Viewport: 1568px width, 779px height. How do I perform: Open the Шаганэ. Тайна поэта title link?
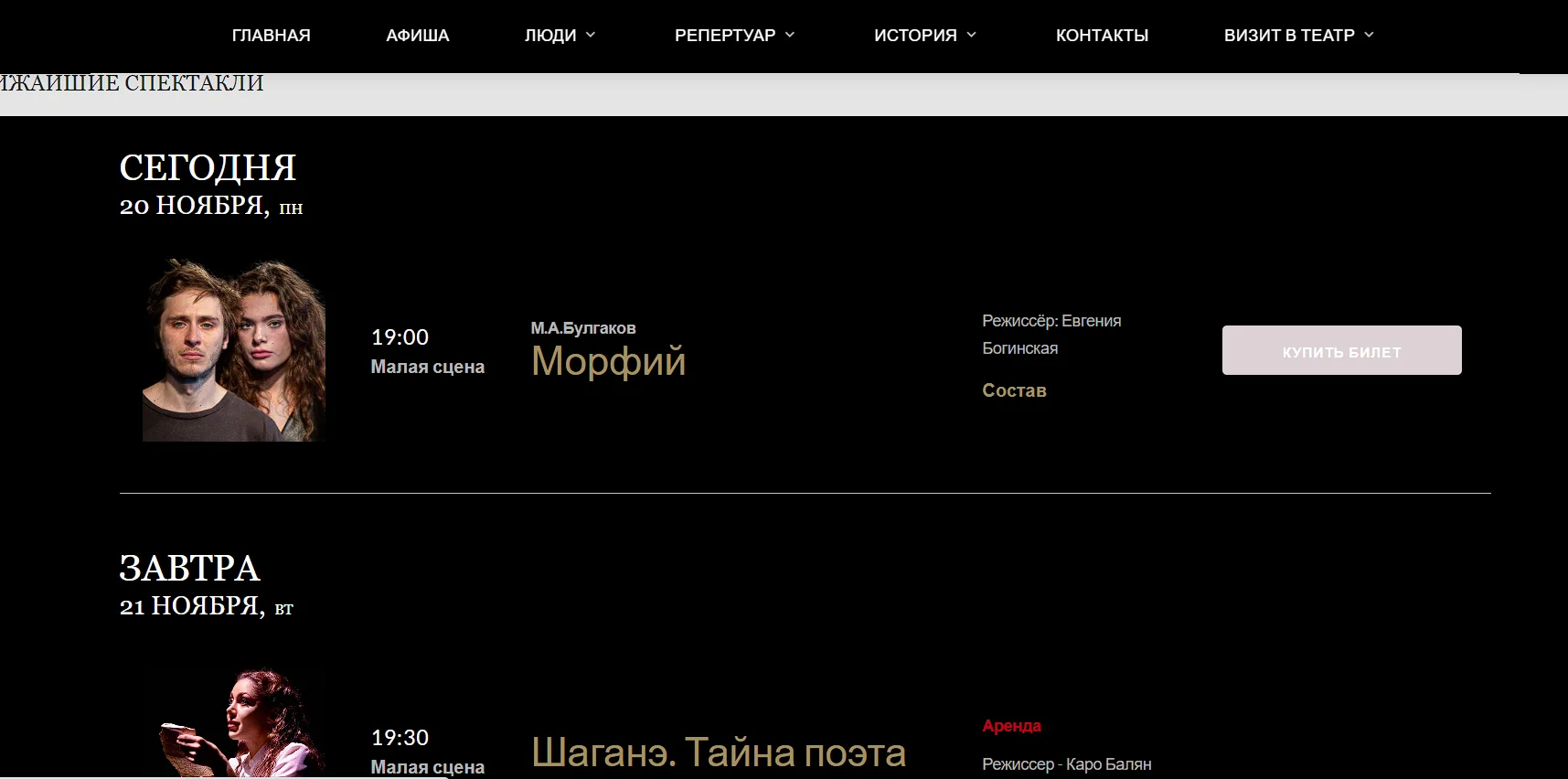pyautogui.click(x=719, y=752)
